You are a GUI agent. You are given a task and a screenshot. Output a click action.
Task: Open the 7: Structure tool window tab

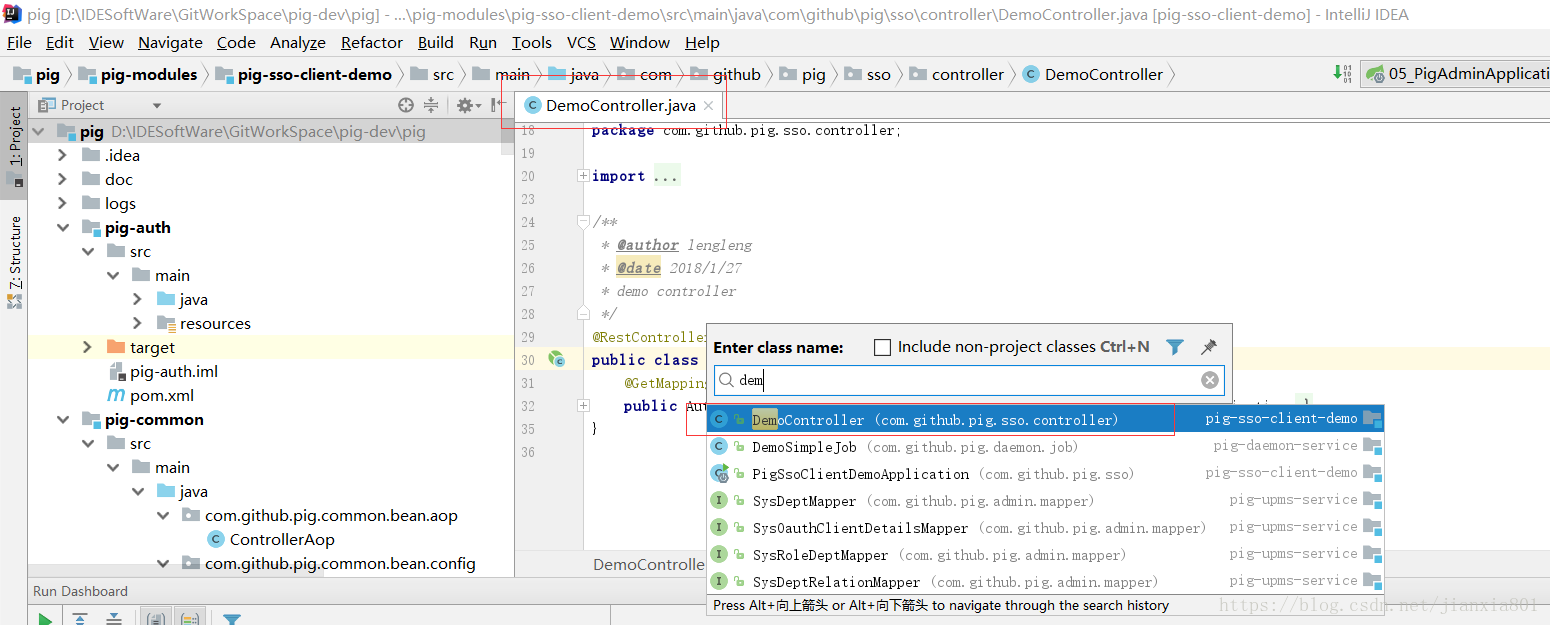point(14,262)
